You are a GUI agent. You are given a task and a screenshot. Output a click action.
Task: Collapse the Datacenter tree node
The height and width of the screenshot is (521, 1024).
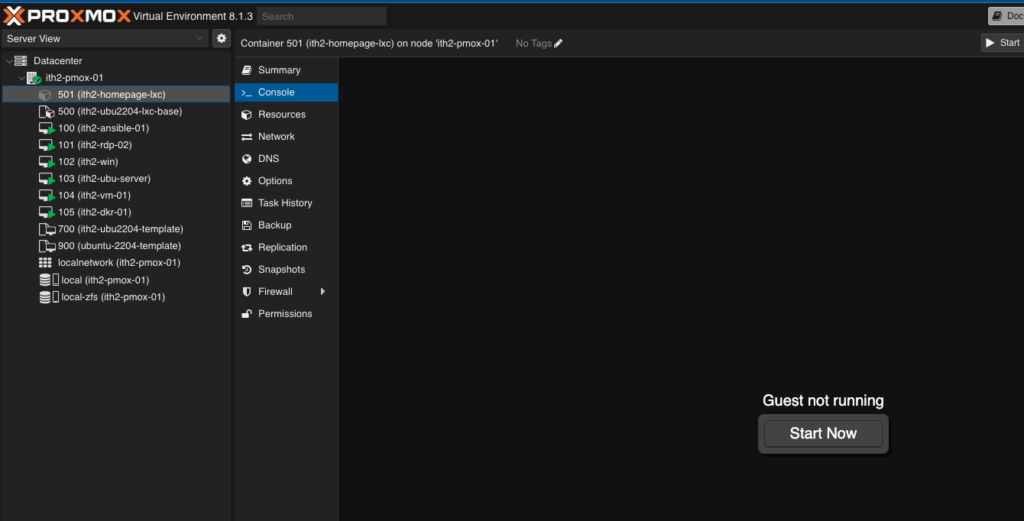[8, 61]
